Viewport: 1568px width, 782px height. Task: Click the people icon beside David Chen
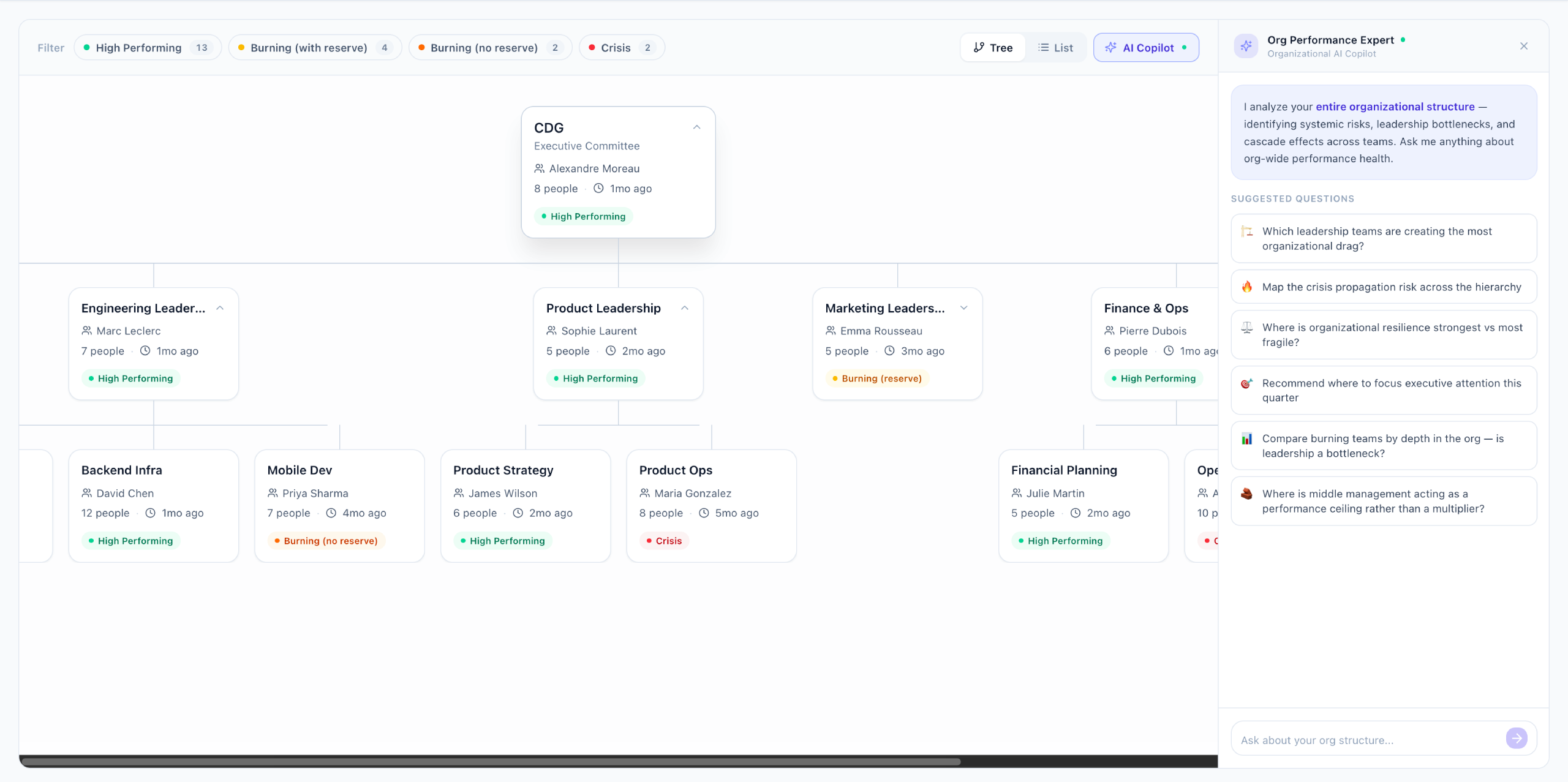coord(86,493)
